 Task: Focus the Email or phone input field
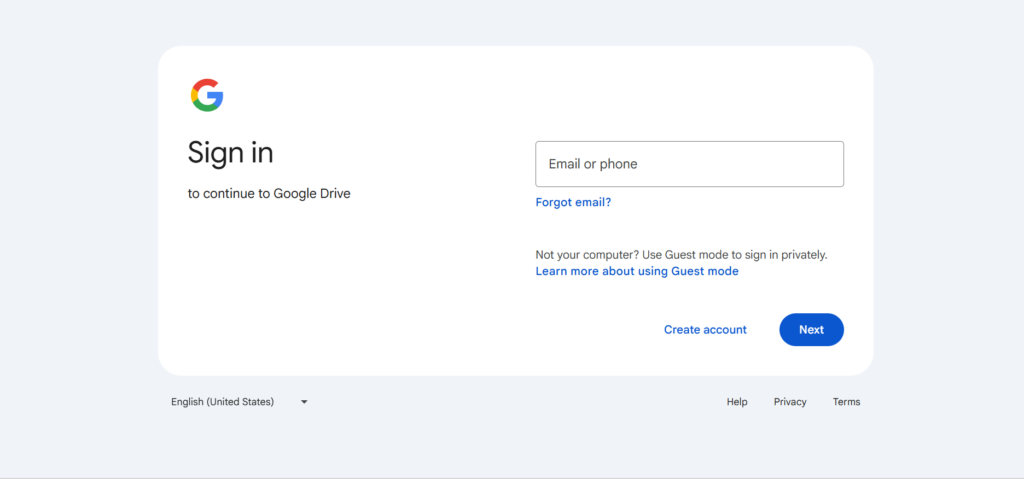689,164
